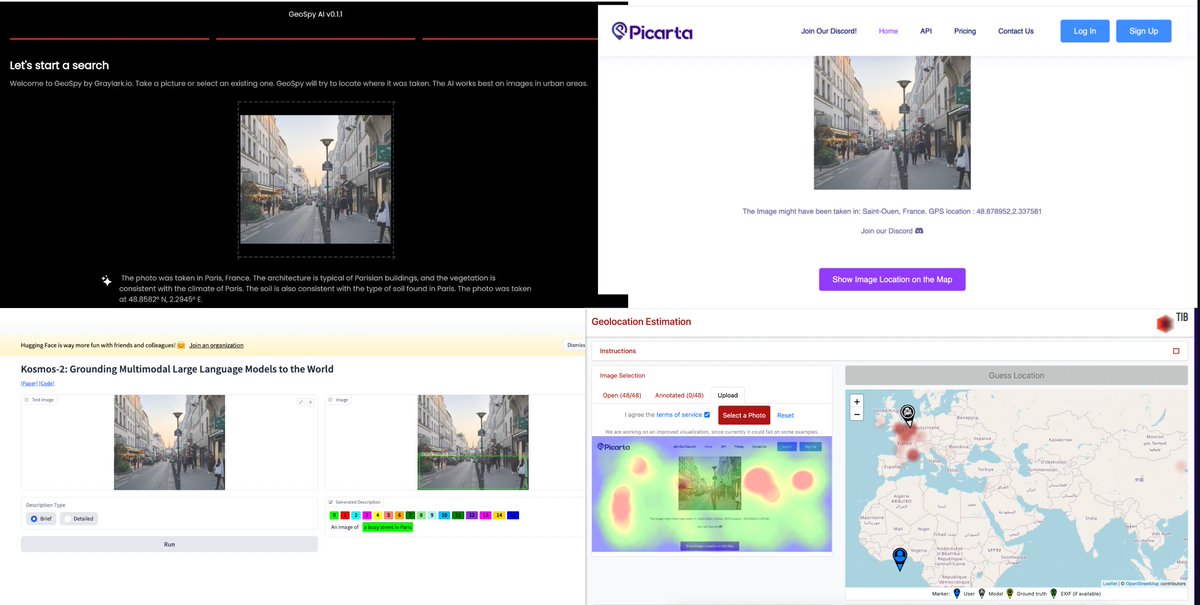This screenshot has height=605, width=1200.
Task: Open the Join an organization link
Action: [x=216, y=345]
